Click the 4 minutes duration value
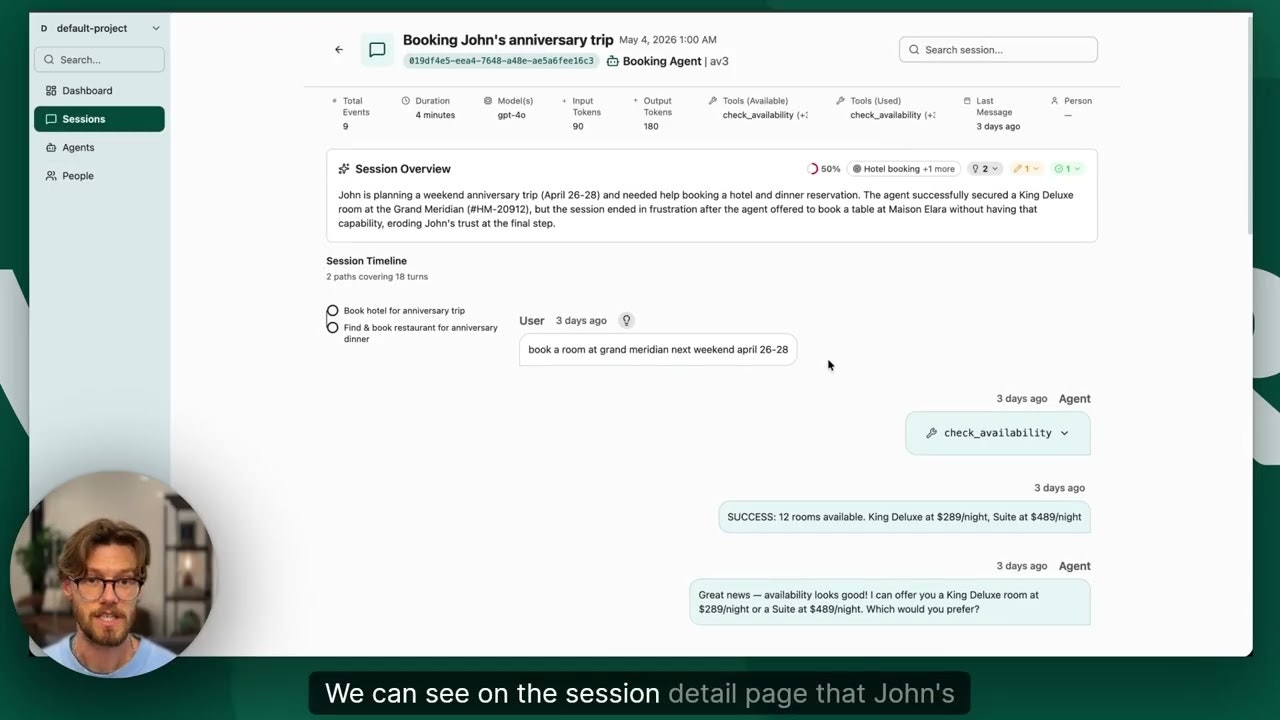 [x=435, y=115]
